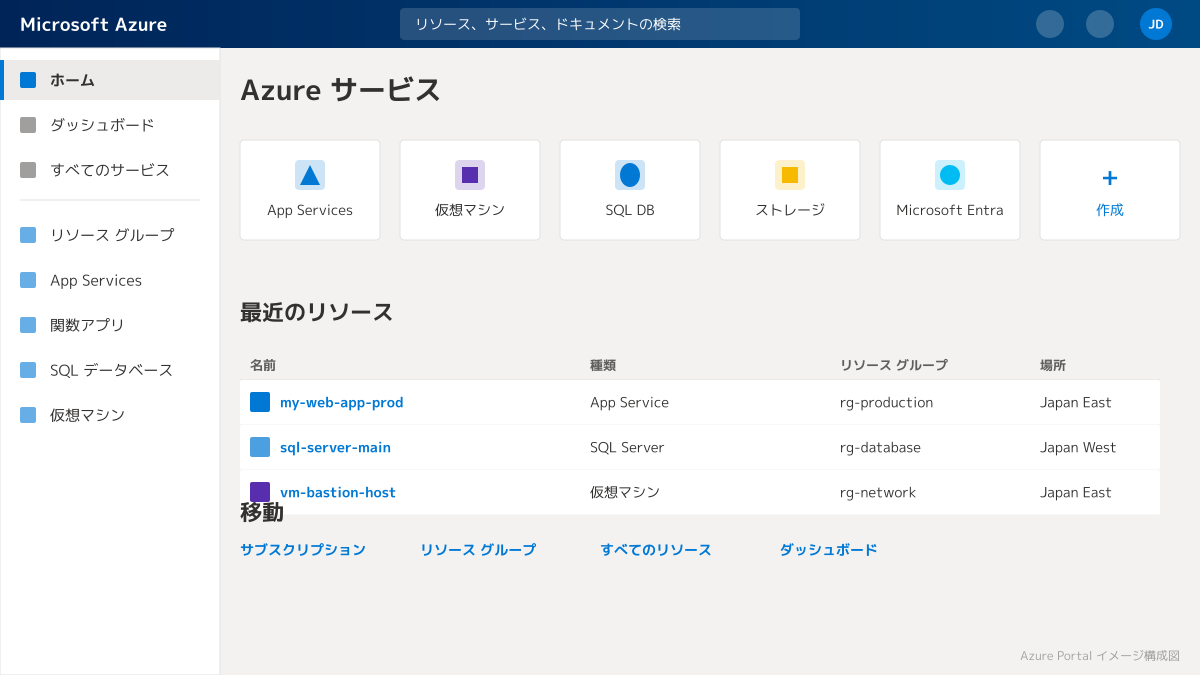Click the 場所 column header

tap(1053, 365)
